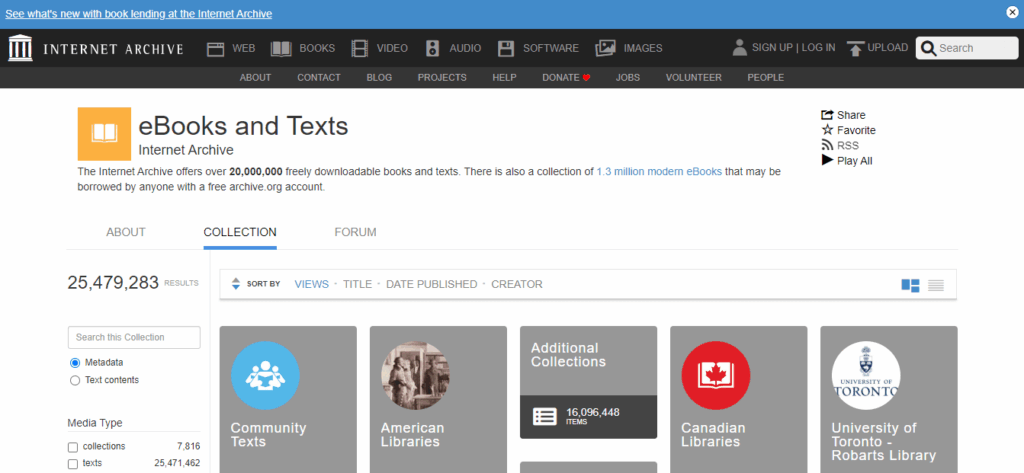Screen dimensions: 1024x473
Task: Switch to tile grid view
Action: click(x=910, y=285)
